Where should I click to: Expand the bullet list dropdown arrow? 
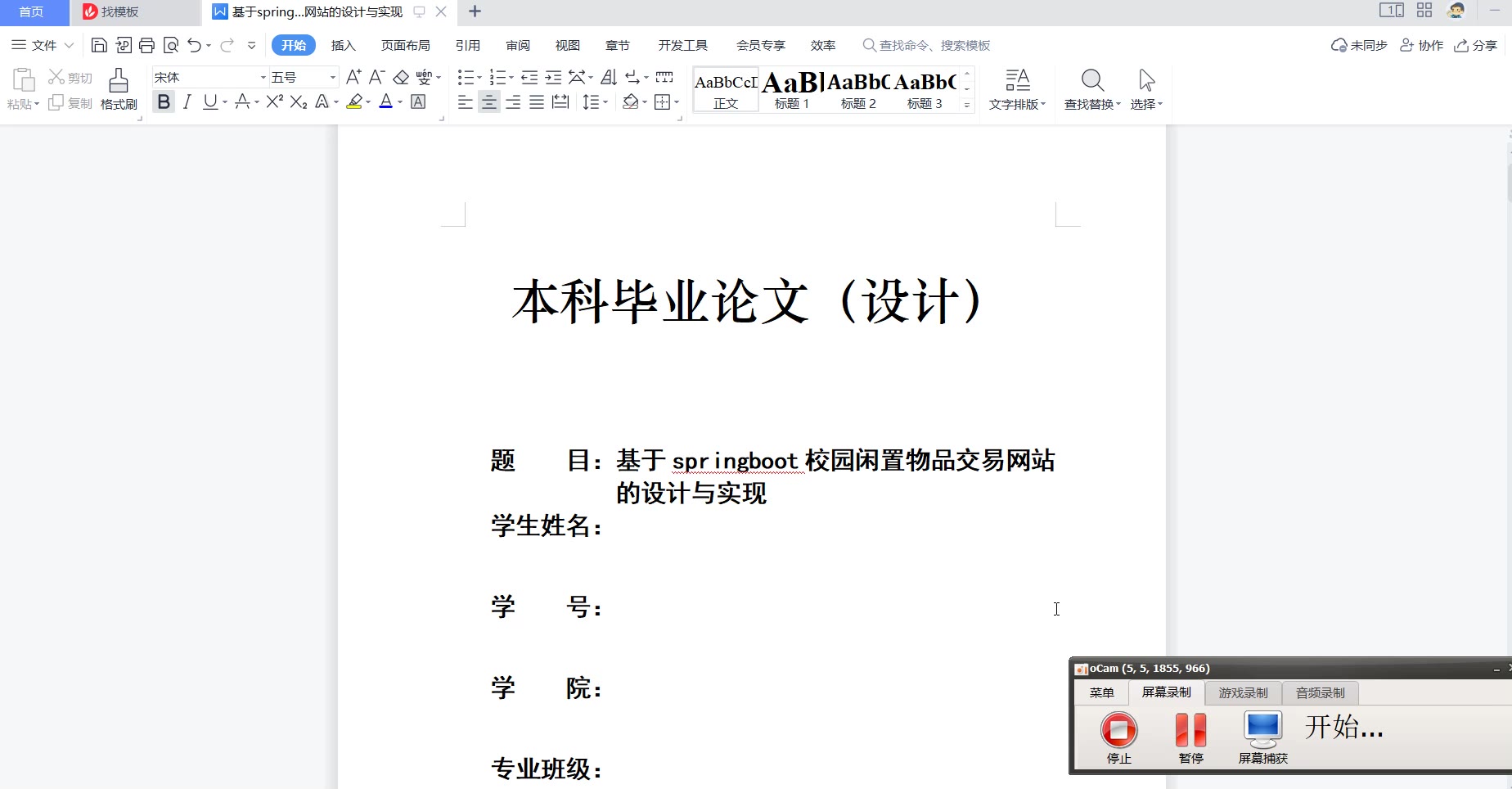(x=479, y=78)
